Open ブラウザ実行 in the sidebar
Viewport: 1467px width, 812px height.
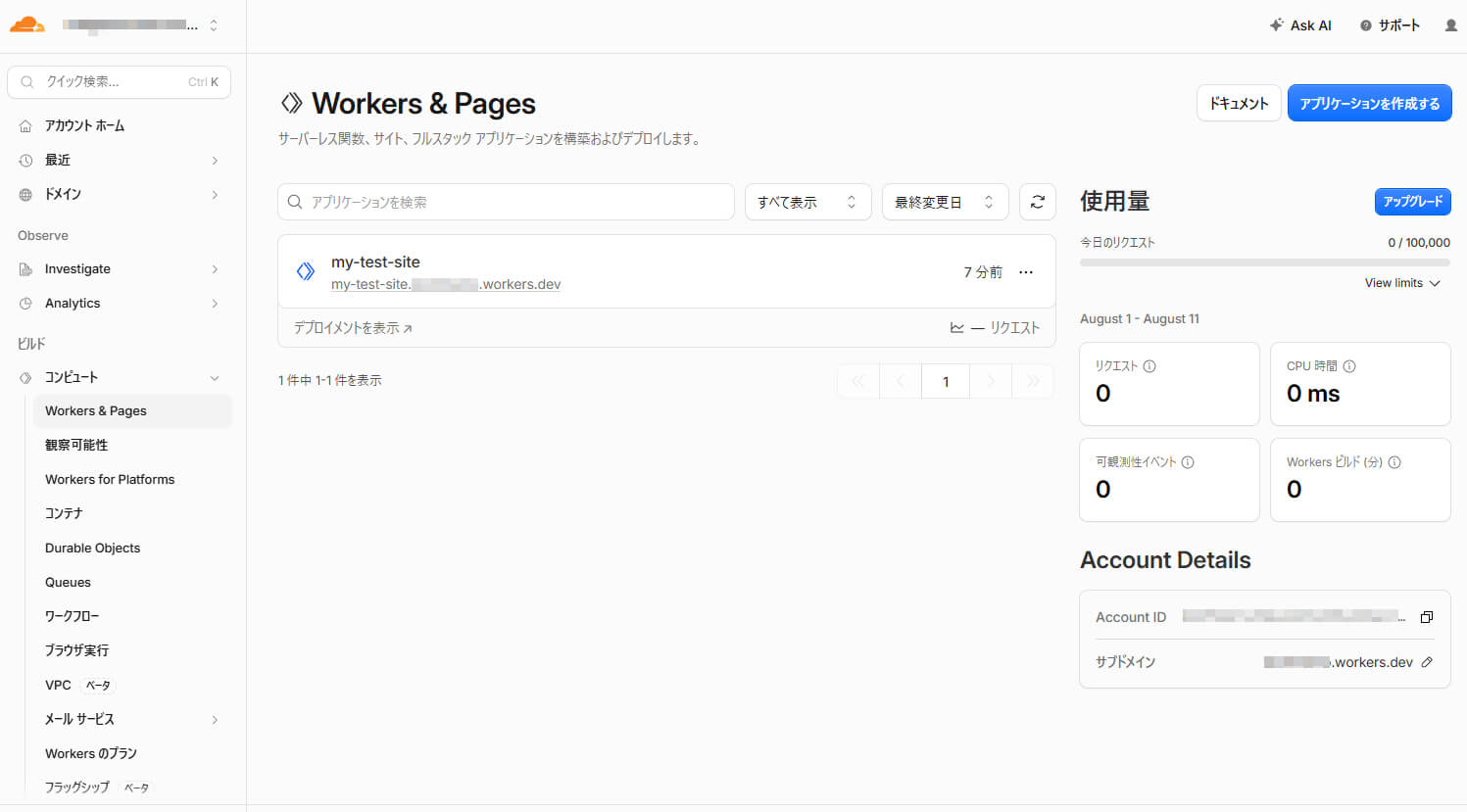tap(76, 650)
